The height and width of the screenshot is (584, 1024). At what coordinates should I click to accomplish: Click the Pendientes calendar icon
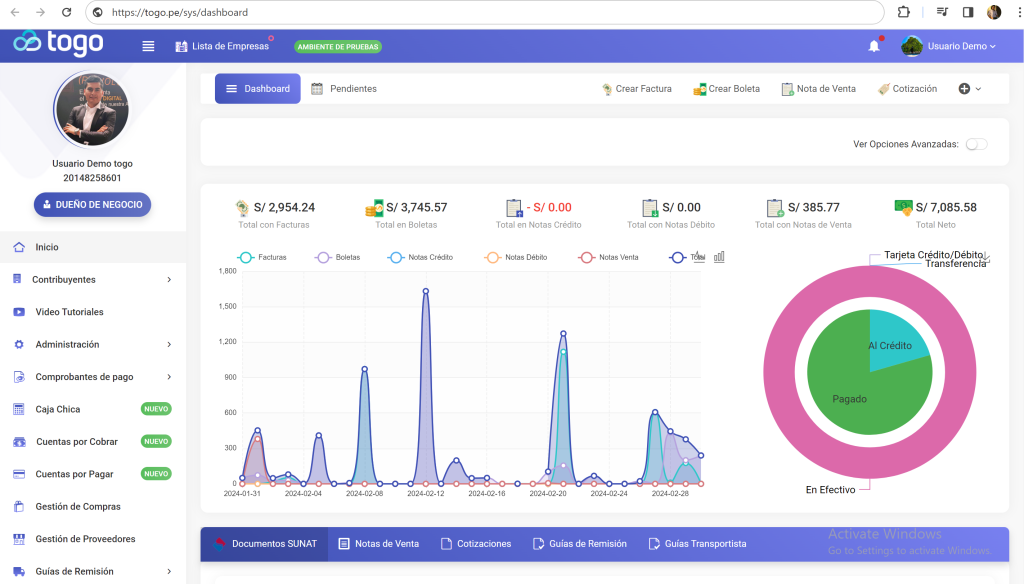tap(317, 89)
